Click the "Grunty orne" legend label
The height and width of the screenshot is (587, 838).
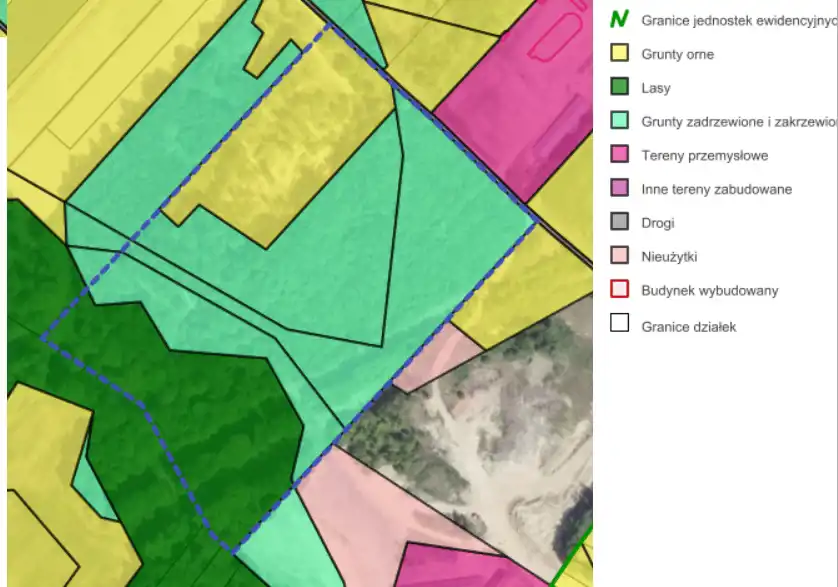point(677,54)
